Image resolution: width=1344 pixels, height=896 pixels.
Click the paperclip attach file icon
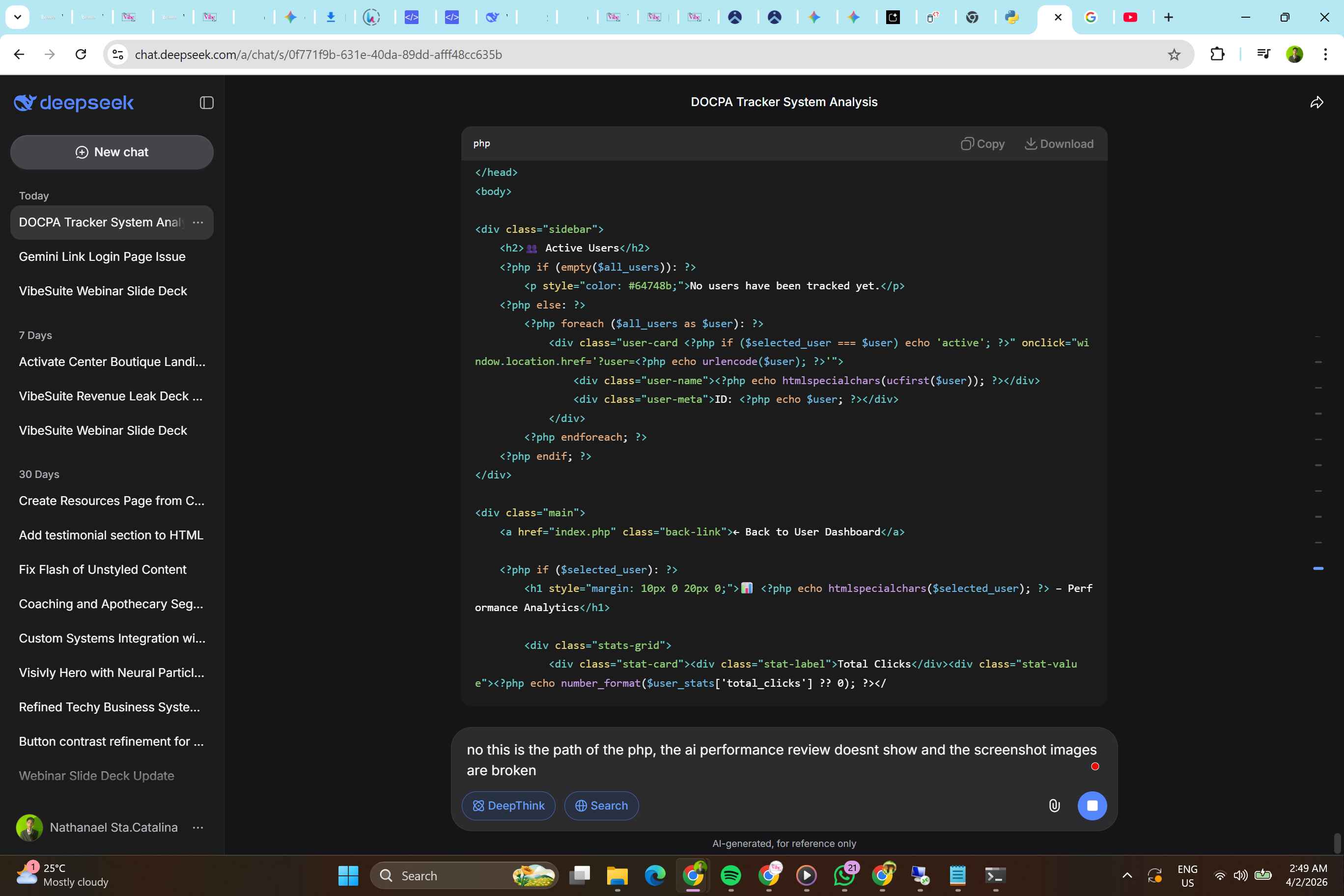click(1054, 806)
